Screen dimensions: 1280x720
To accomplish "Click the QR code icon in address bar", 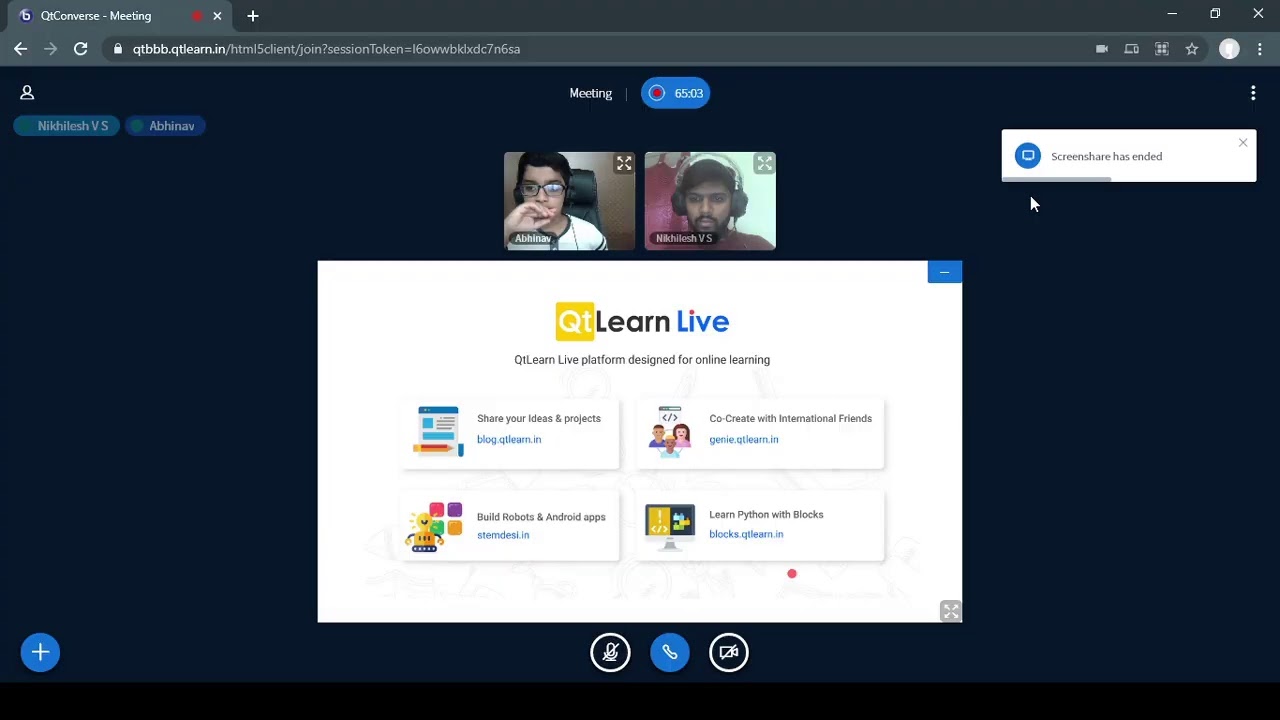I will (x=1162, y=49).
